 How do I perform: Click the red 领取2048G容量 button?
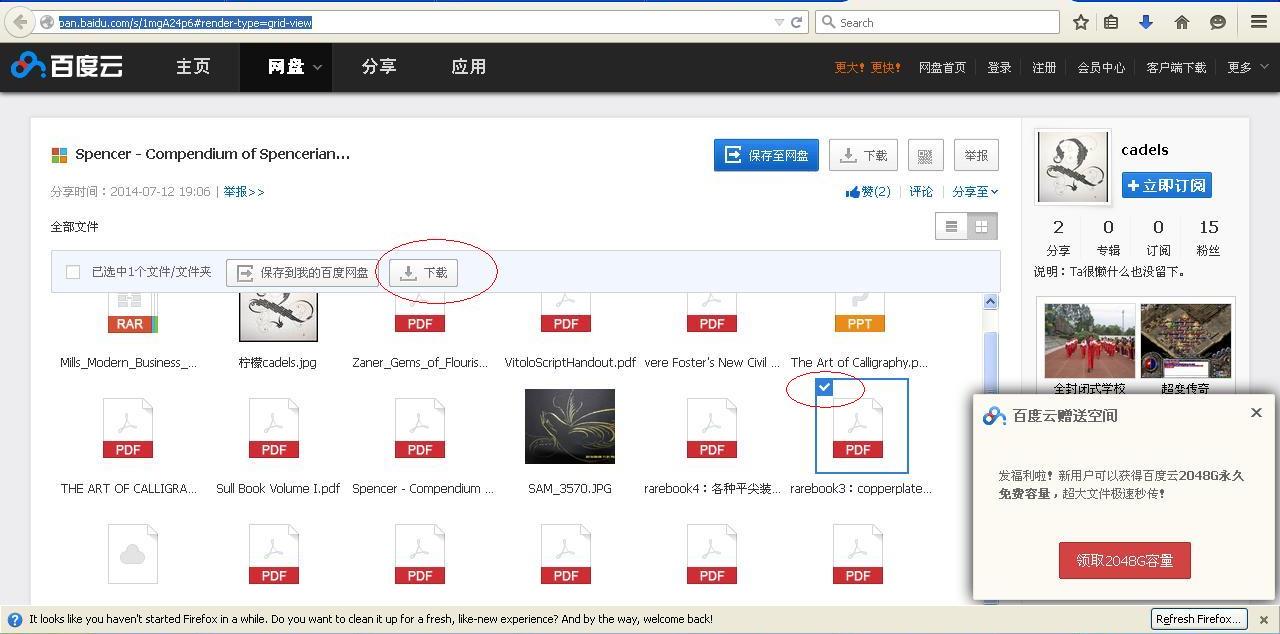tap(1124, 560)
